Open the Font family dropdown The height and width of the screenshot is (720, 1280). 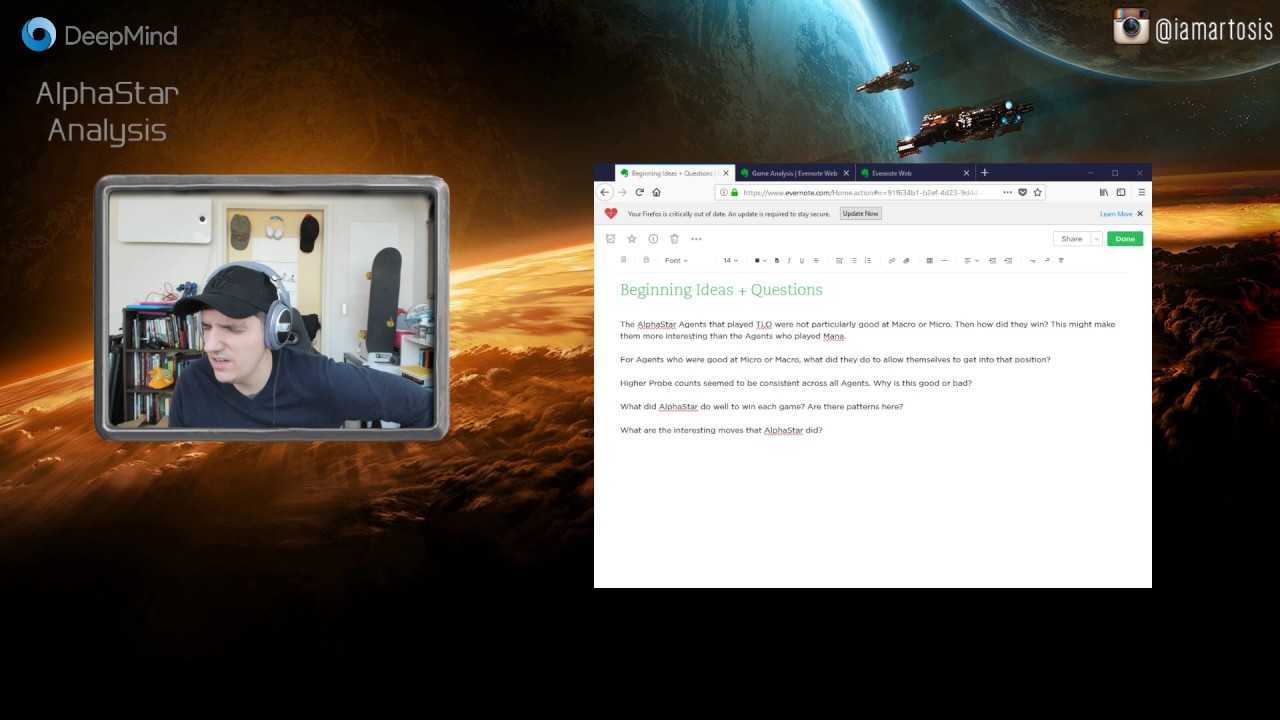pos(676,260)
